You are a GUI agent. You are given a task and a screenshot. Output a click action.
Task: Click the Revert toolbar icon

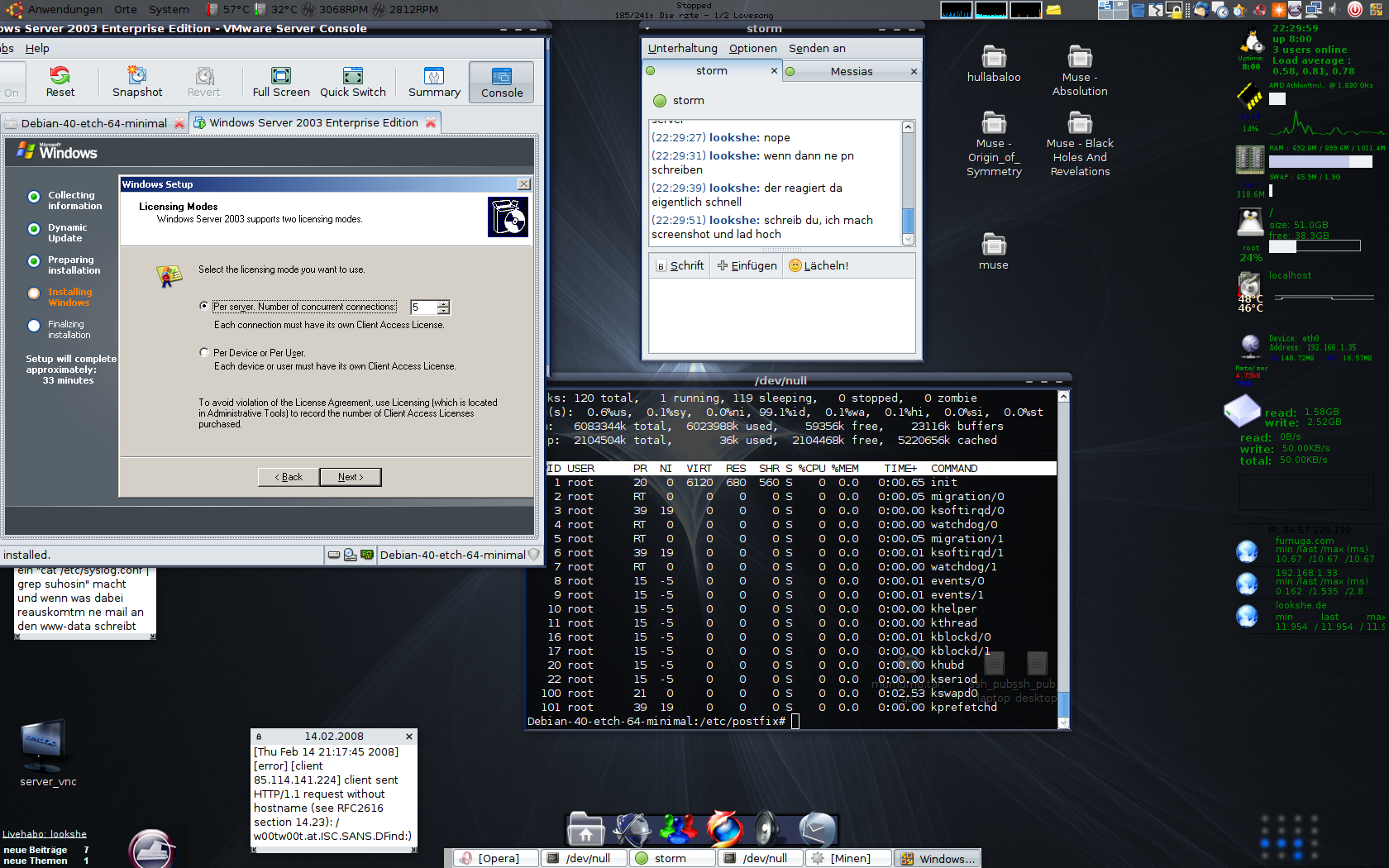(203, 82)
